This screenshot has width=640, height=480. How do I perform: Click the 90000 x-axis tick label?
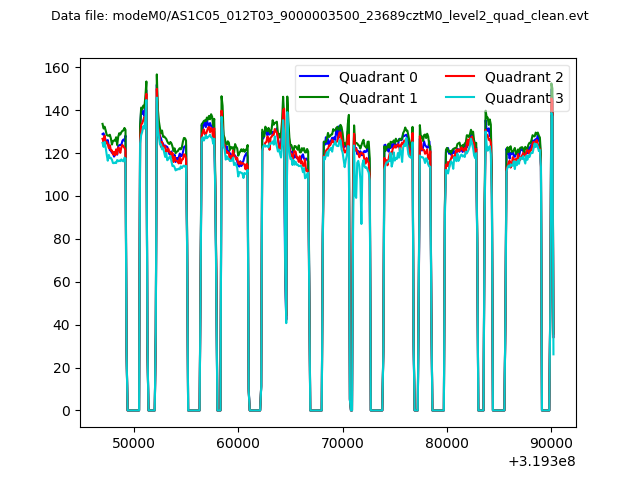coord(550,443)
